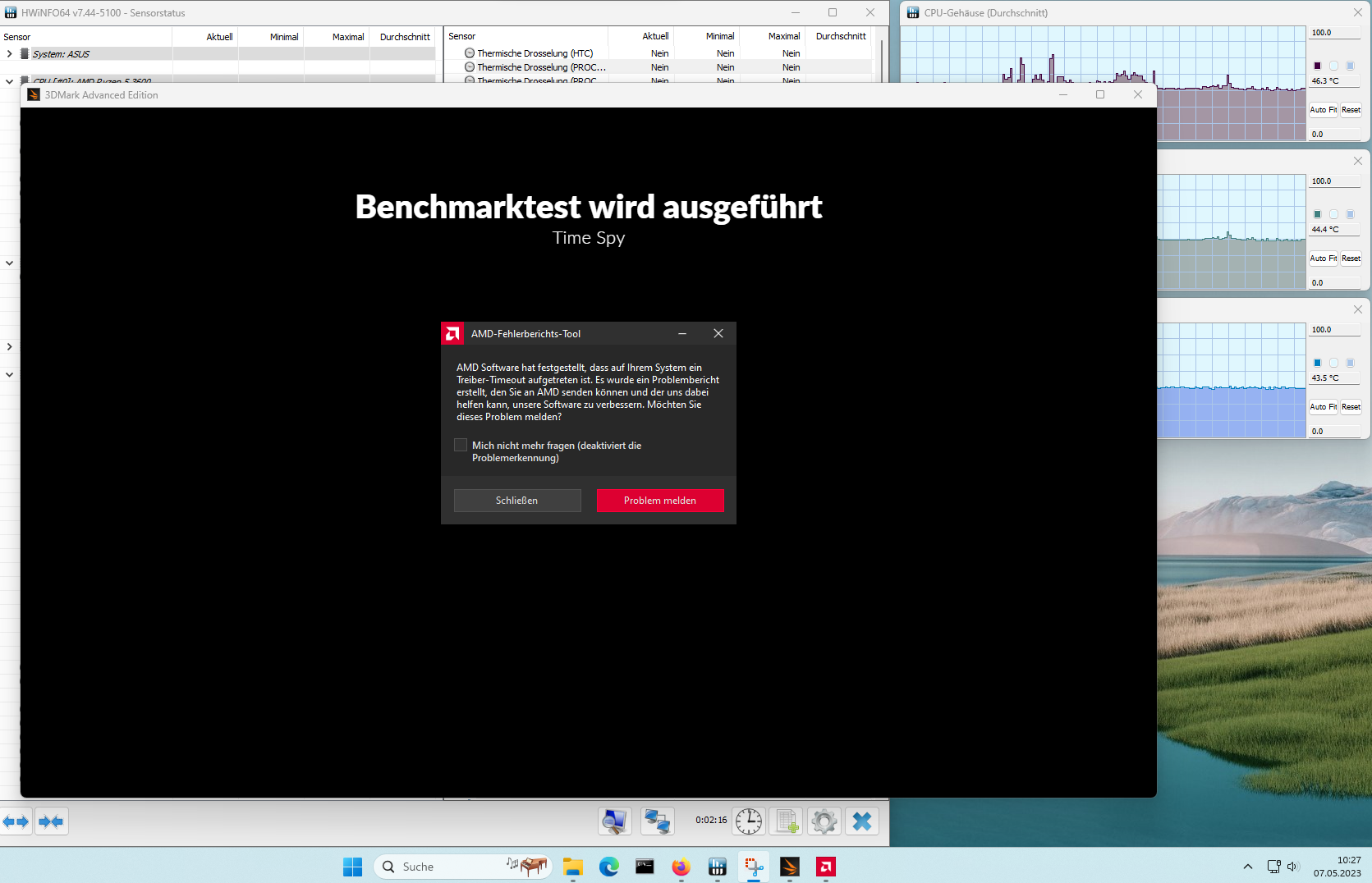Pick the dark purple swatch in 46.3 °C graph
The height and width of the screenshot is (883, 1372).
coord(1317,66)
